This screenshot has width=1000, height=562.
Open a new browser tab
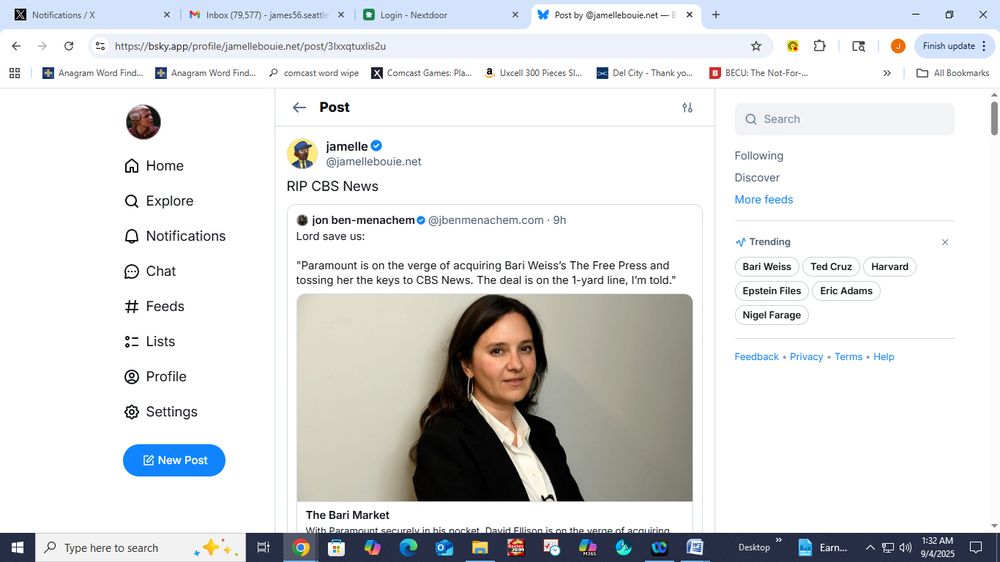point(716,15)
